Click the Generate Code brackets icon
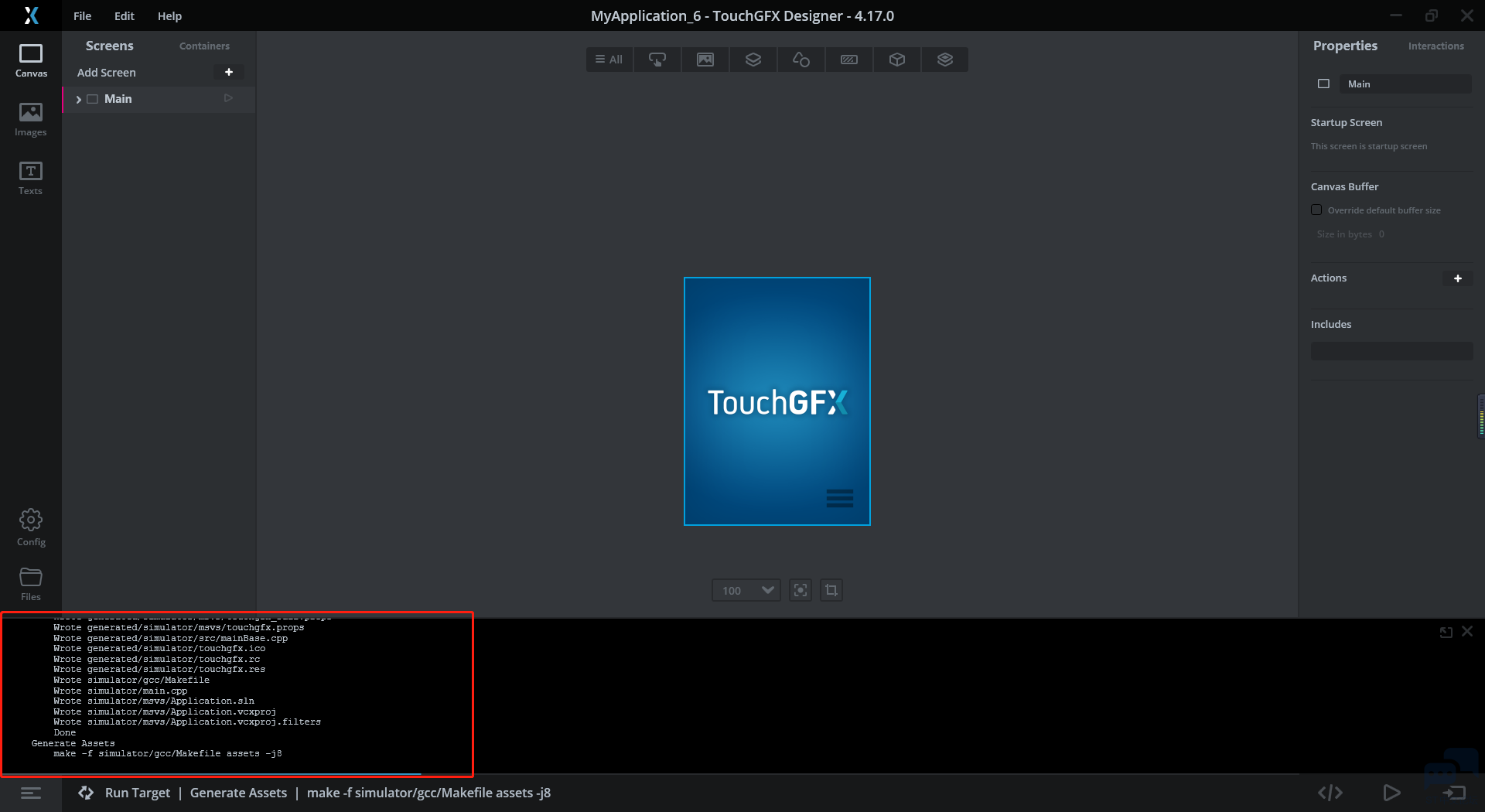Viewport: 1485px width, 812px height. (1330, 793)
